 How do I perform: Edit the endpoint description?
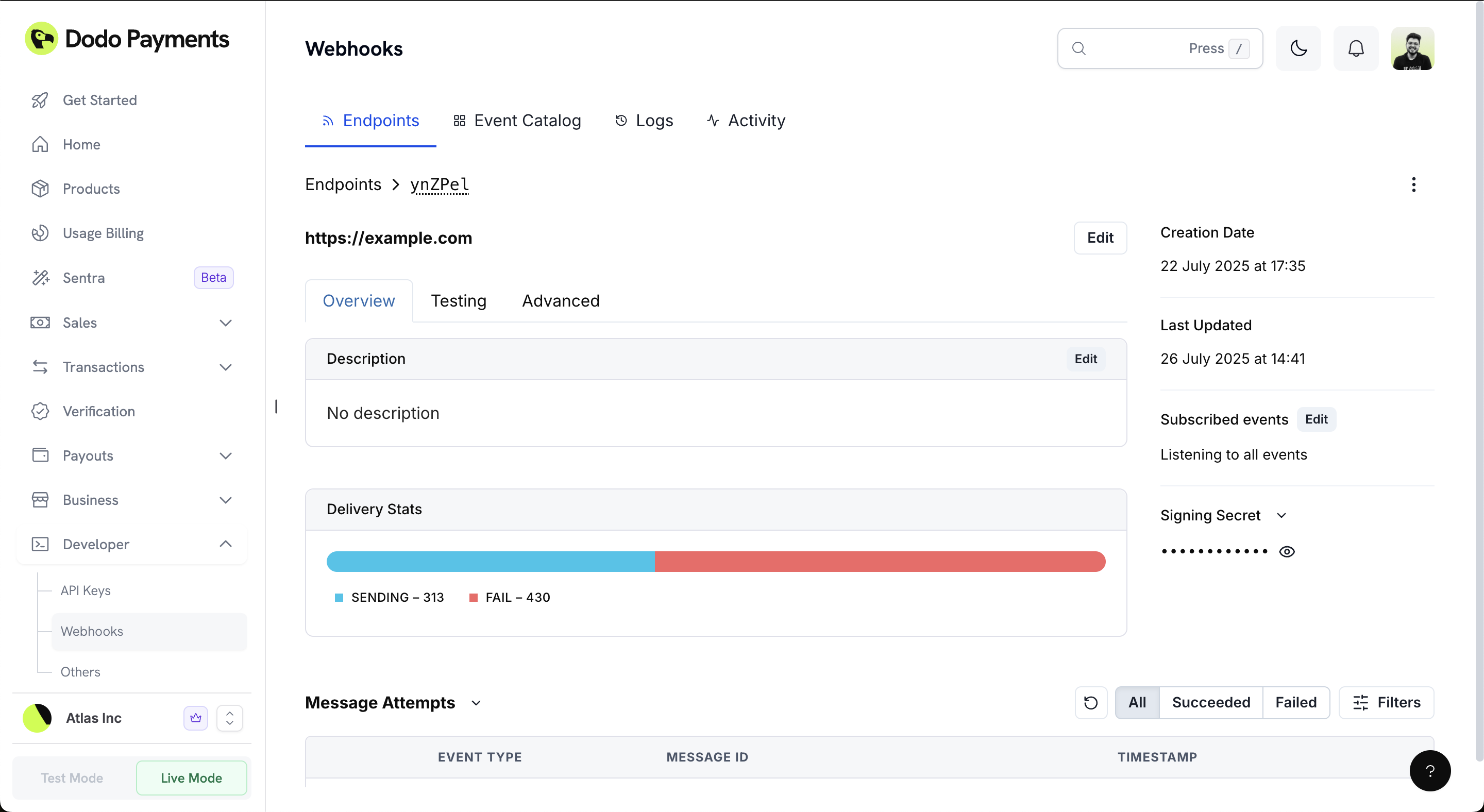(x=1085, y=359)
